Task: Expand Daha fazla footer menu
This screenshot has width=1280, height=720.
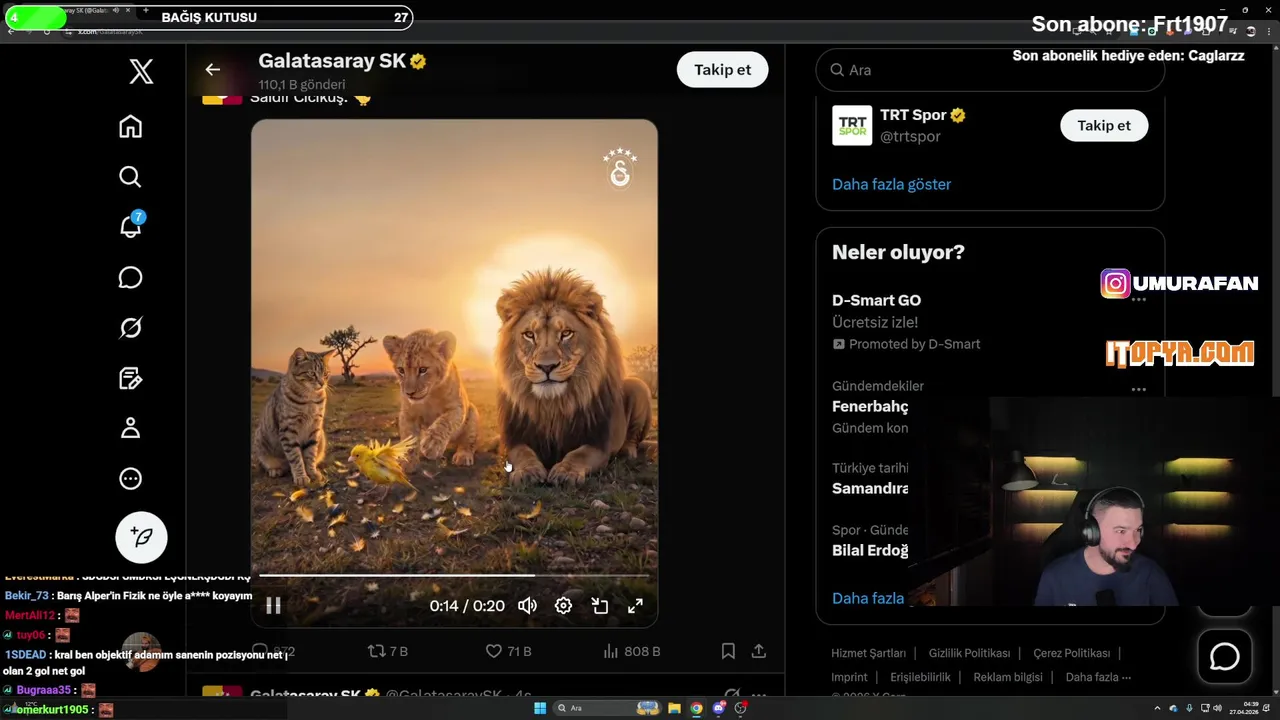Action: (x=1098, y=677)
